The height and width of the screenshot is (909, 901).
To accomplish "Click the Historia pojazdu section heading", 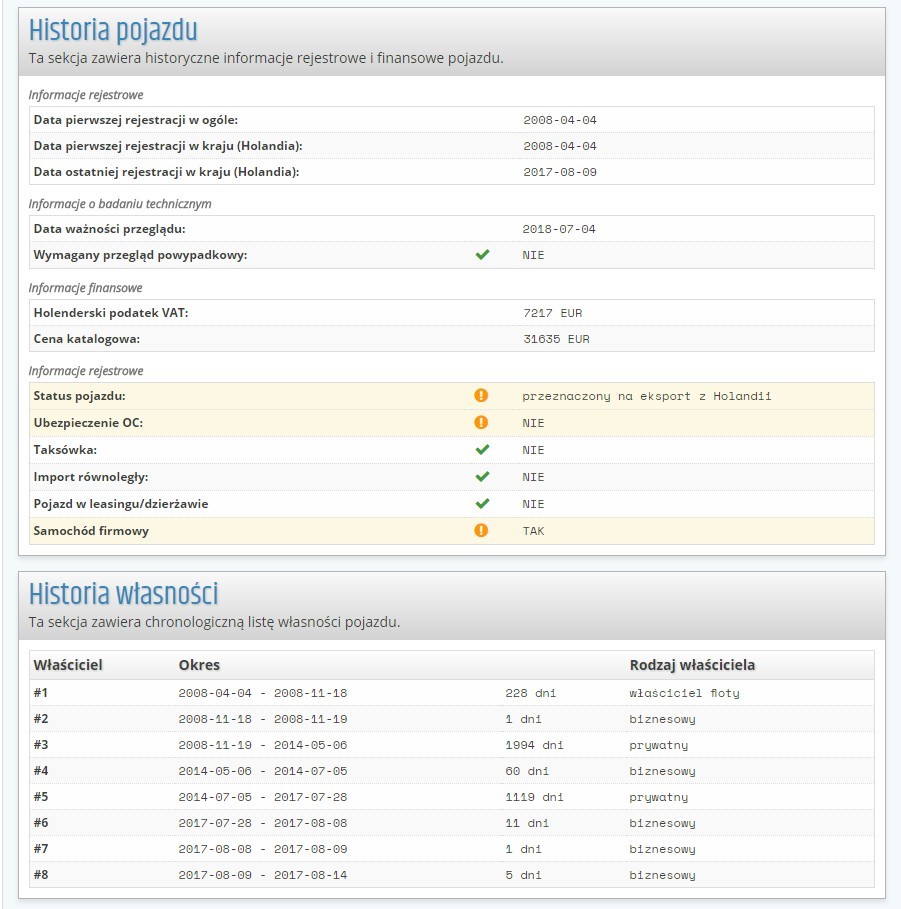I will pos(113,30).
